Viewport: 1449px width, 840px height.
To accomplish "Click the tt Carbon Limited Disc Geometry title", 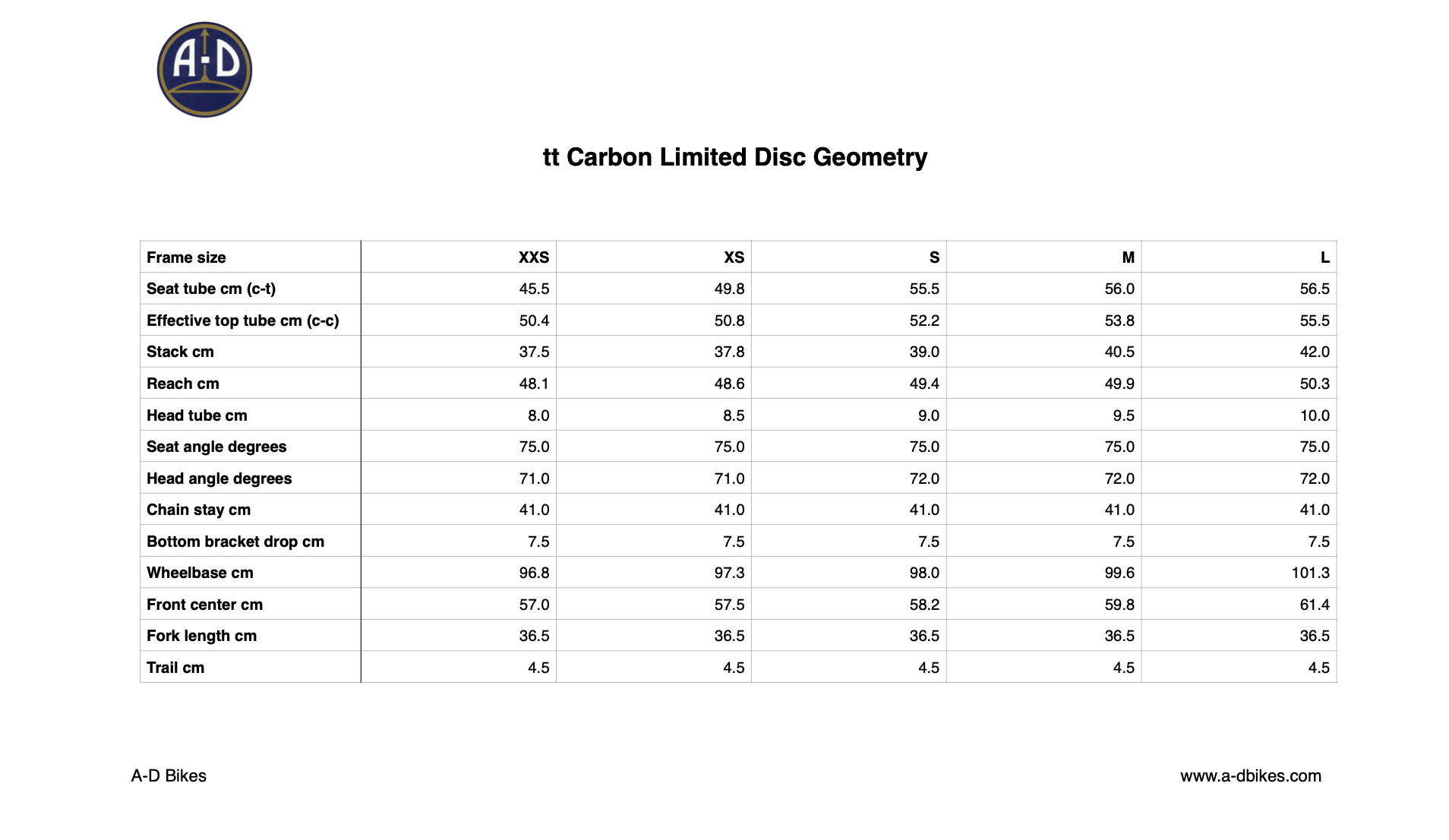I will [x=735, y=157].
